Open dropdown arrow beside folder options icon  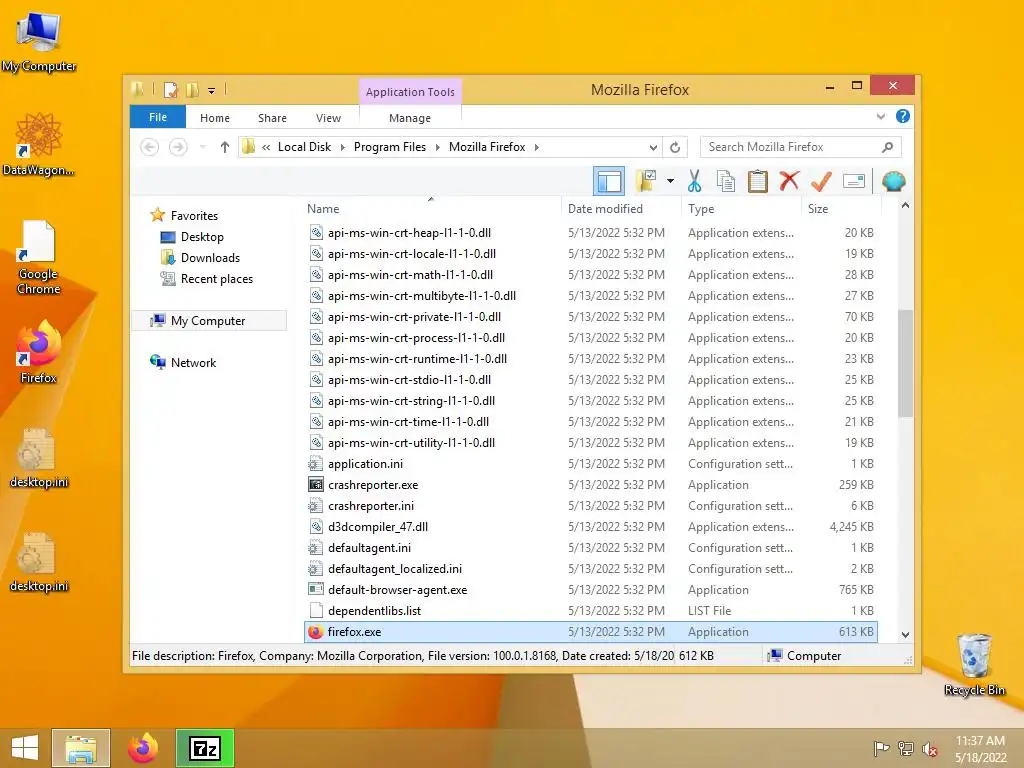[x=670, y=181]
